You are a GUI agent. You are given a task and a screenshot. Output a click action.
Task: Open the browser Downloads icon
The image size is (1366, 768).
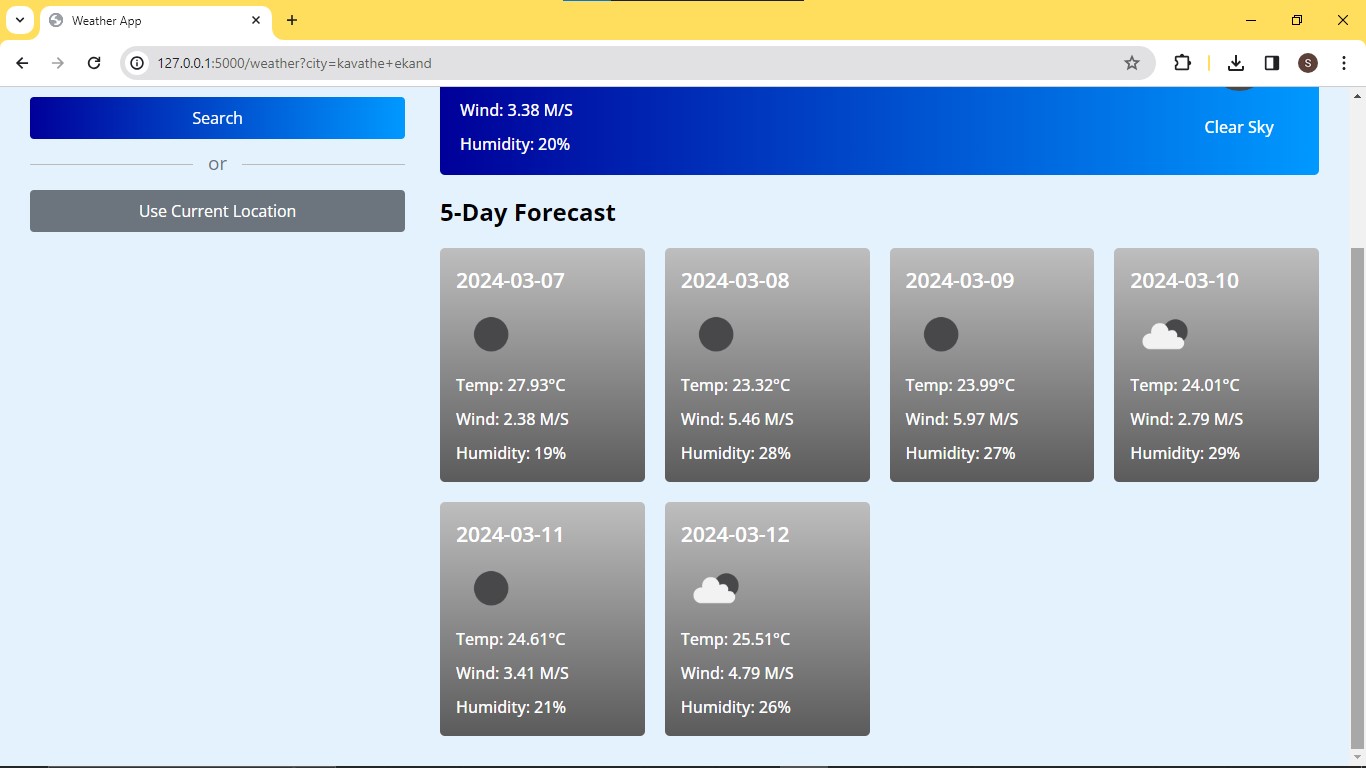point(1236,63)
